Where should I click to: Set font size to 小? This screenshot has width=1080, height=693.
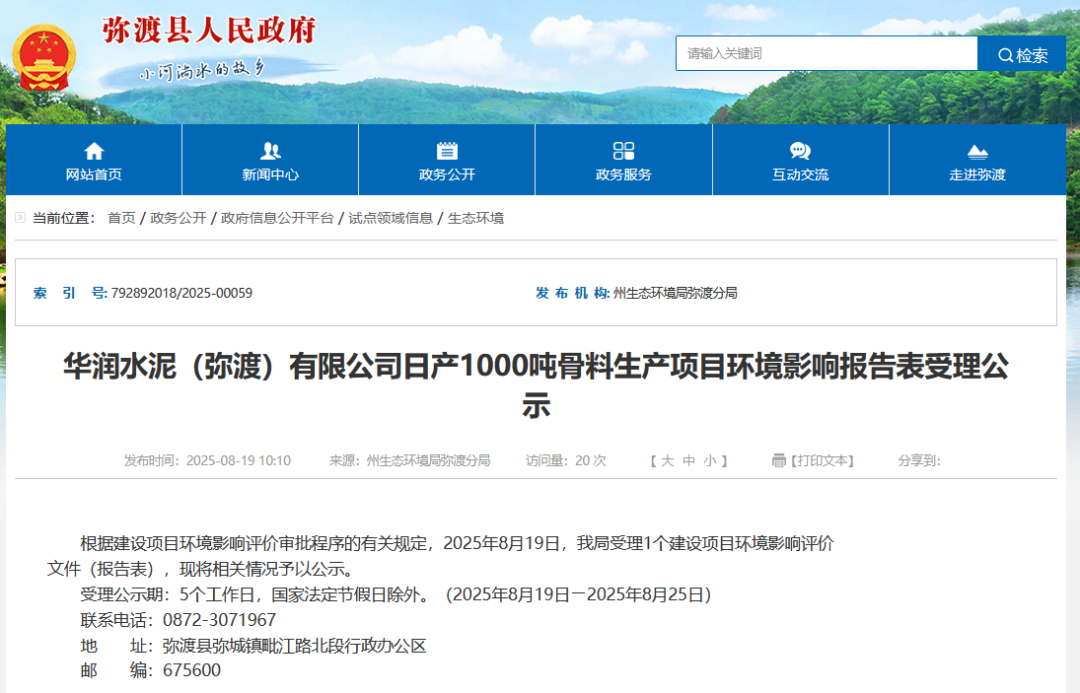[x=710, y=461]
